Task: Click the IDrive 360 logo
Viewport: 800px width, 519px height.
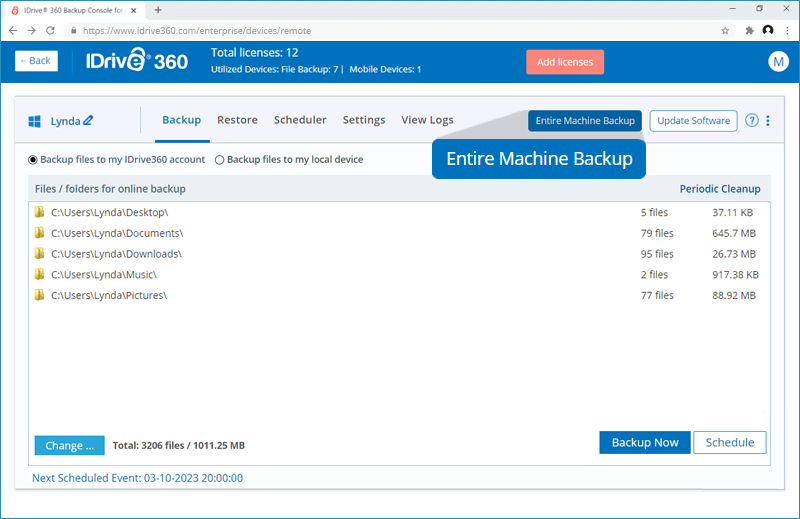Action: (137, 60)
